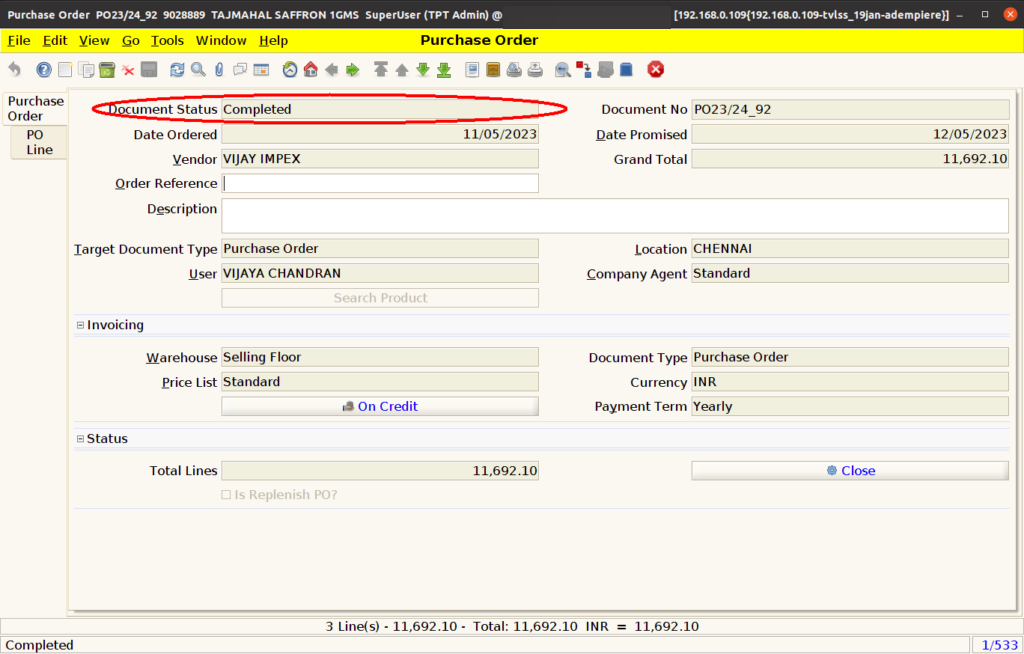1024x654 pixels.
Task: Create a new record with New icon
Action: tap(65, 69)
